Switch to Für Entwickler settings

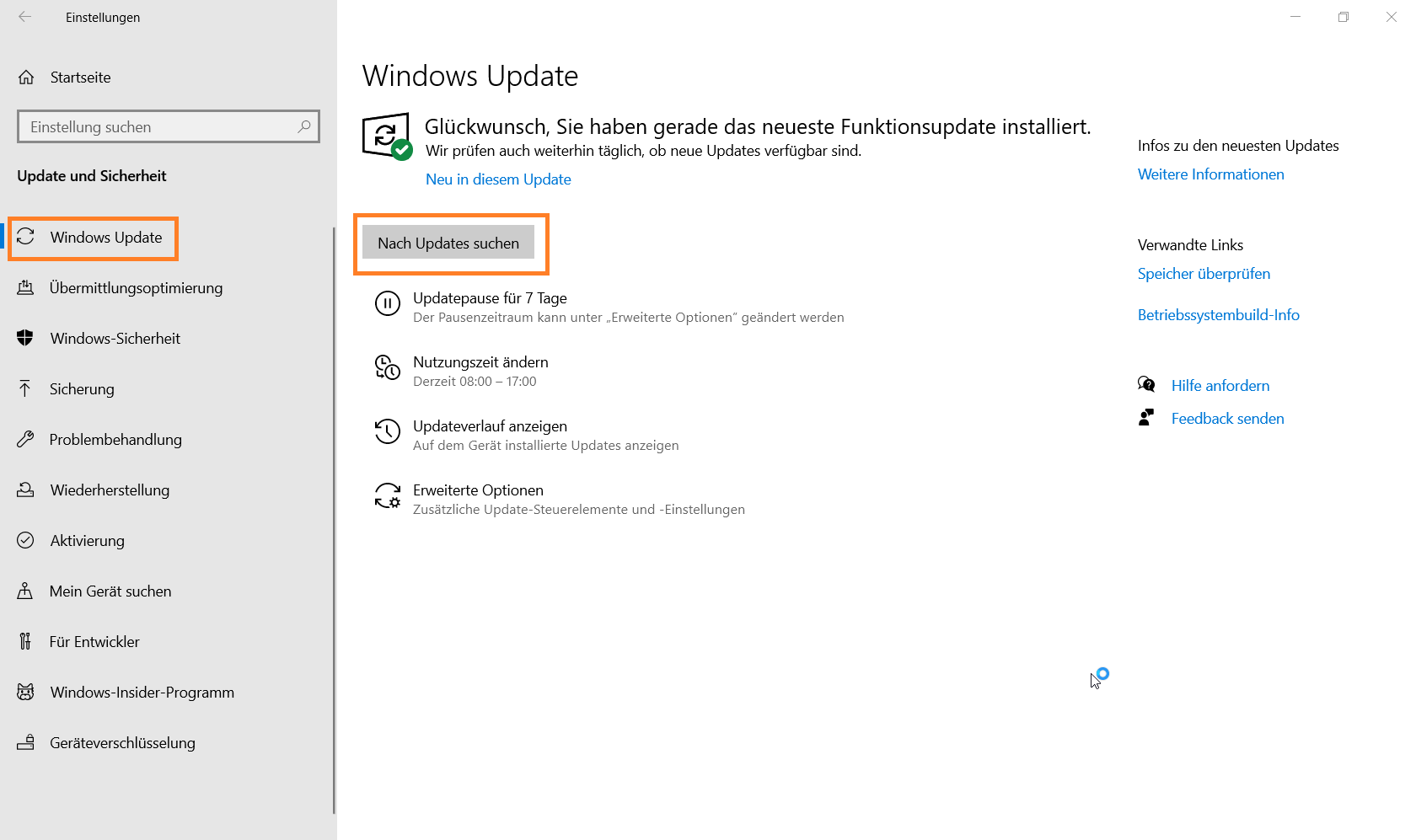[x=94, y=641]
